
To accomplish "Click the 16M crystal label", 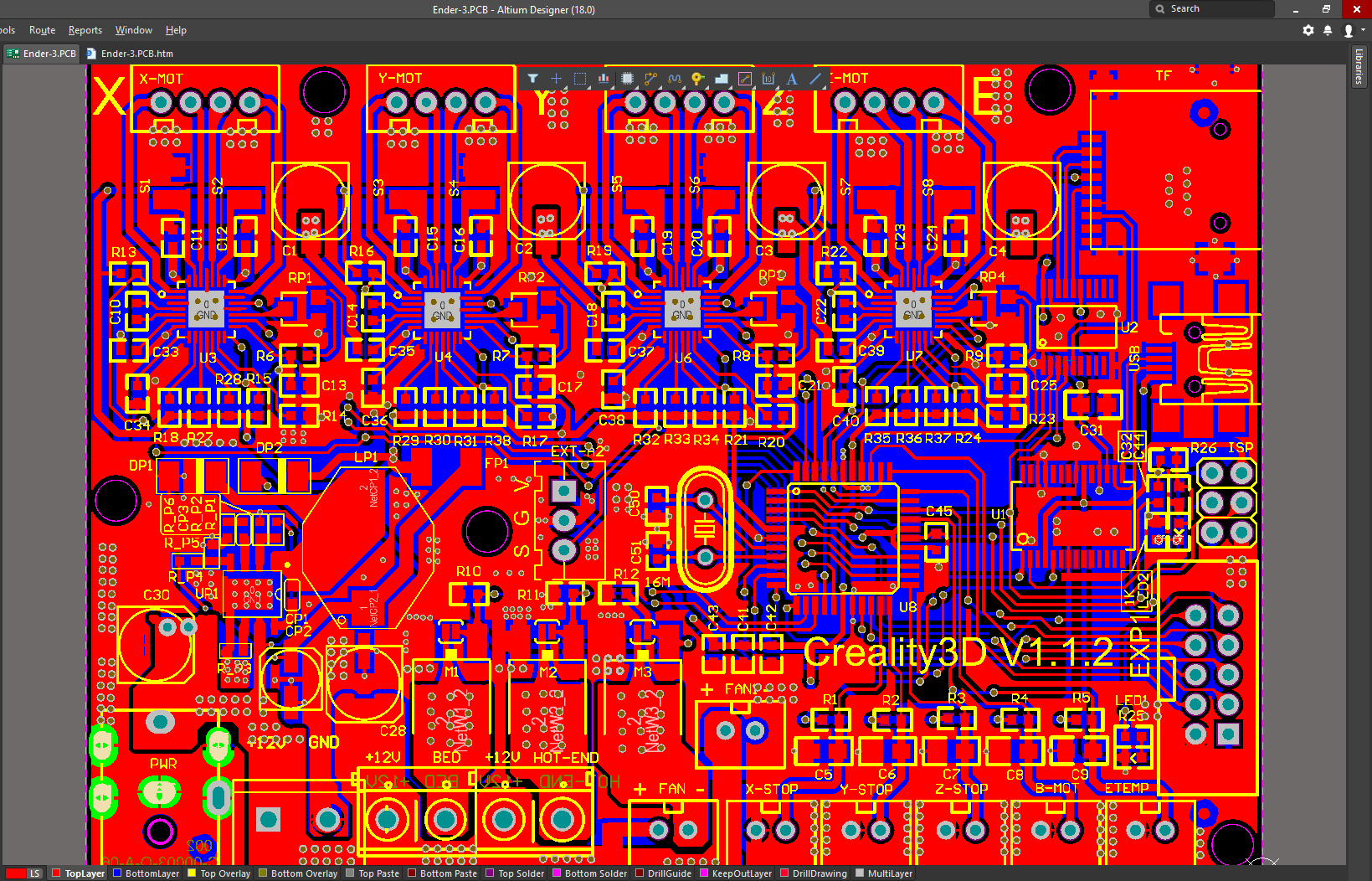I will (657, 582).
